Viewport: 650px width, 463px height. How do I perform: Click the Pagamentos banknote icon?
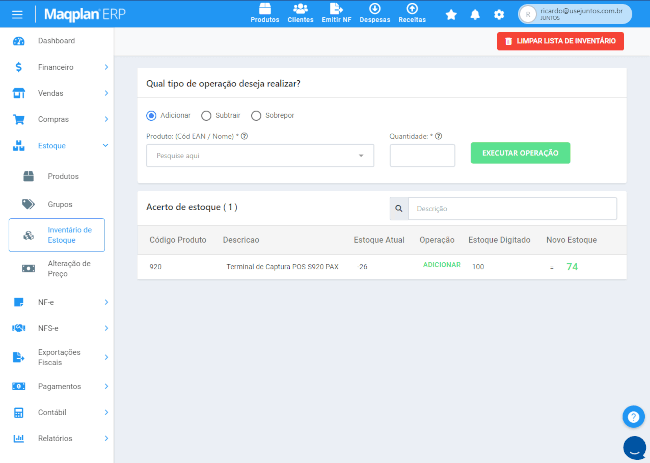19,386
